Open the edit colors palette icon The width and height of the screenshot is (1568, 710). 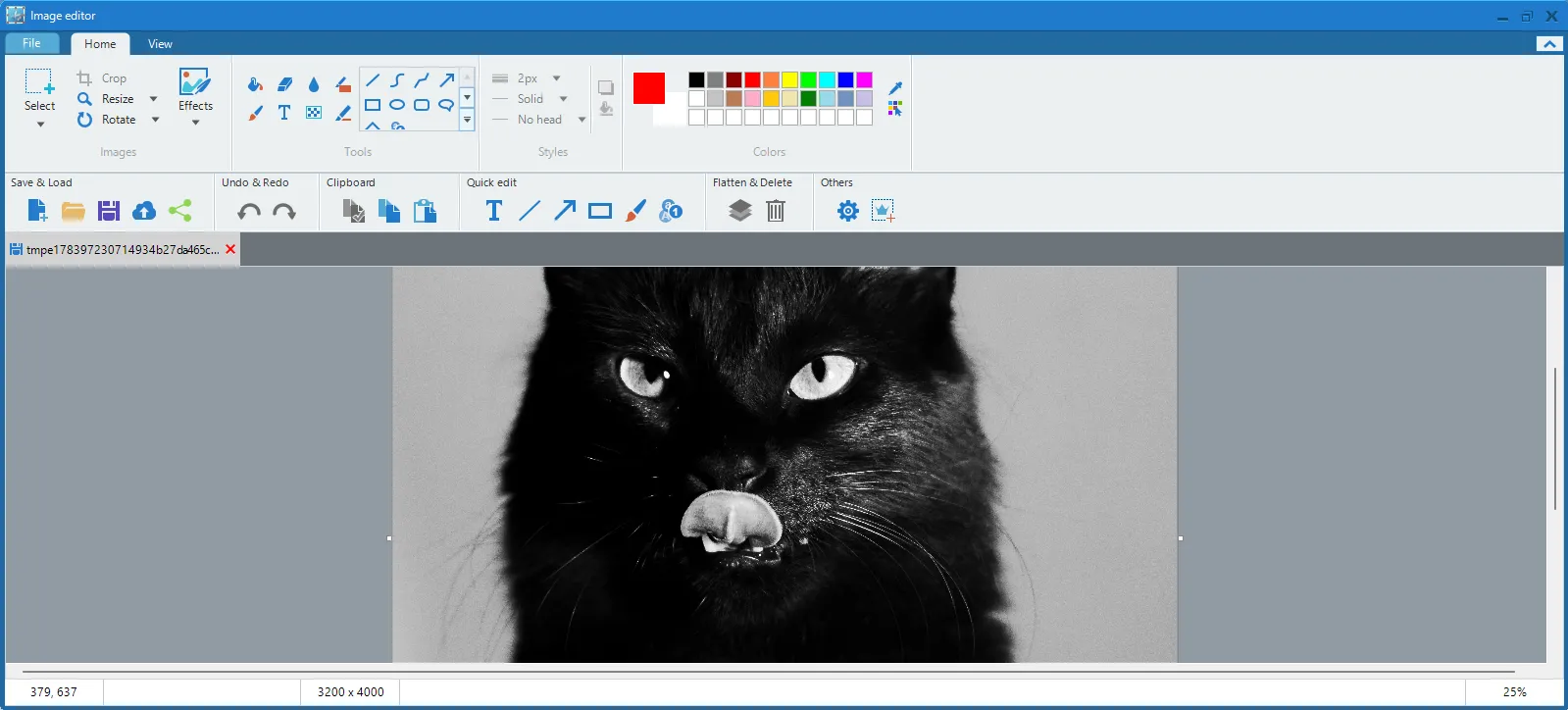click(x=895, y=109)
